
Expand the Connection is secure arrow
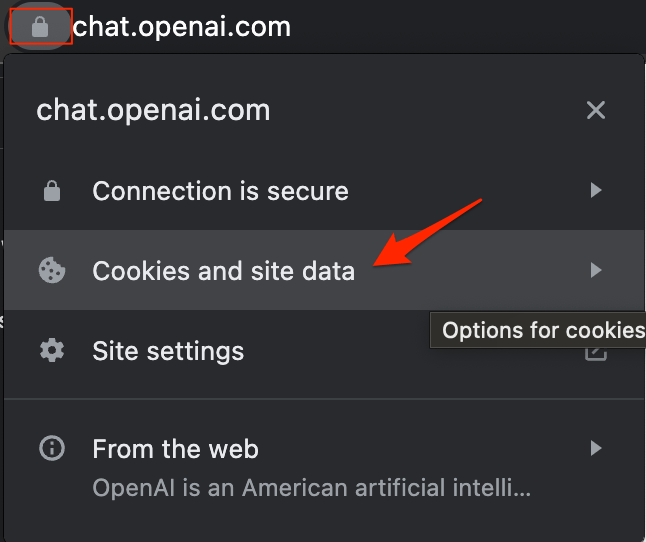tap(596, 190)
